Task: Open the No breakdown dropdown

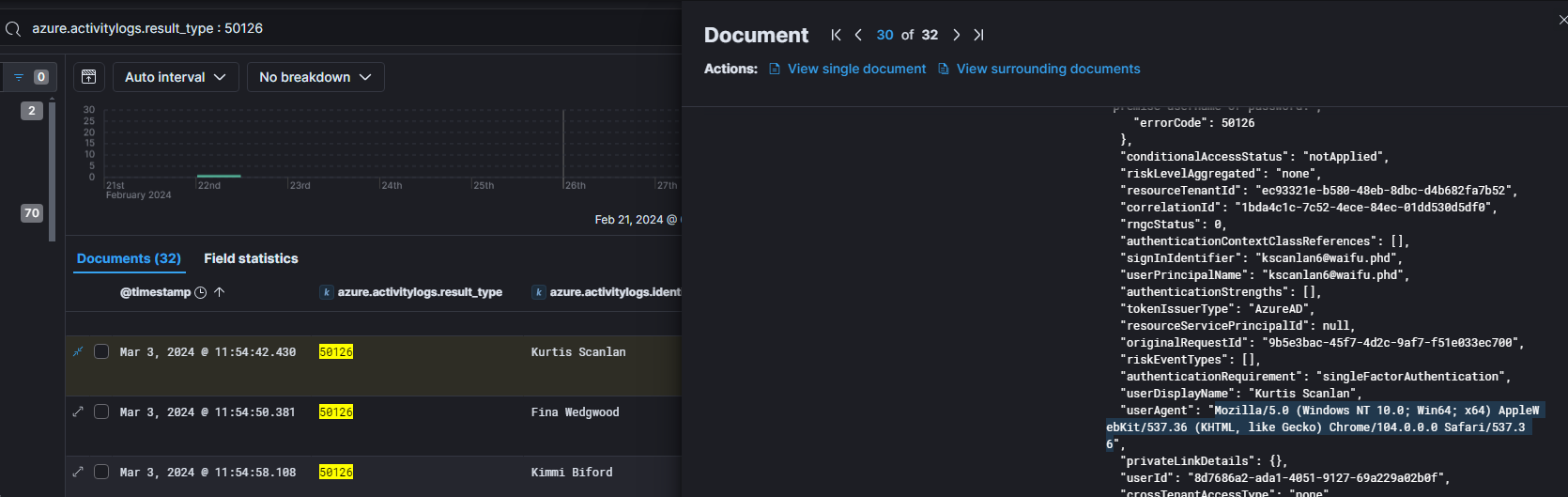Action: point(315,77)
